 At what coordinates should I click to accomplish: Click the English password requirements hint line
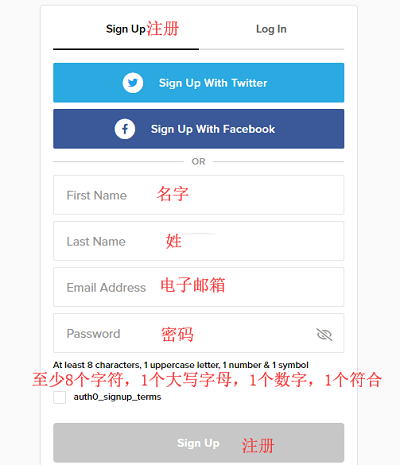181,365
